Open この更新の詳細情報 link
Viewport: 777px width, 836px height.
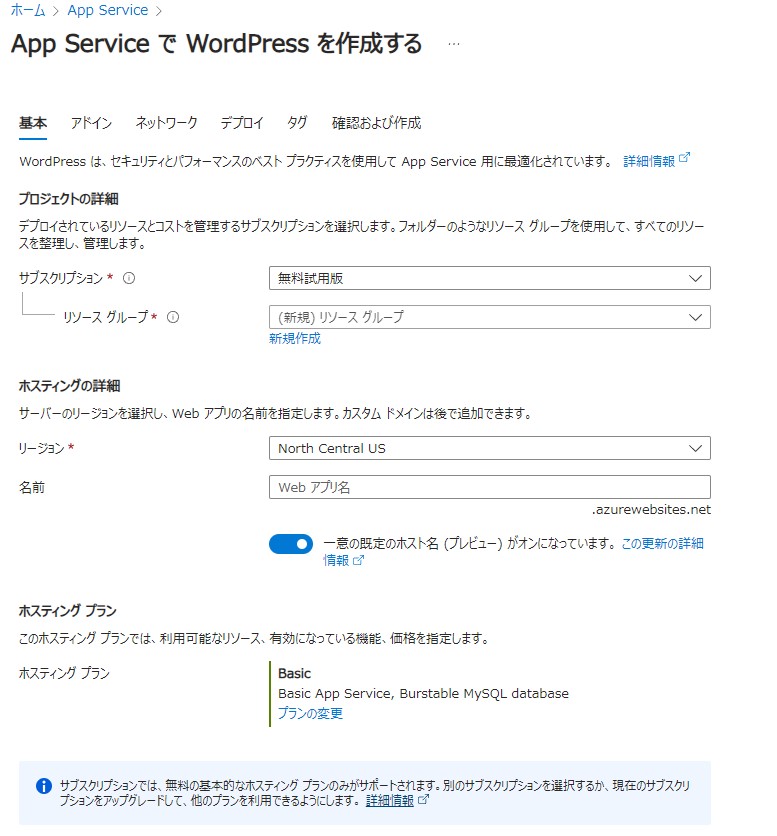click(662, 543)
